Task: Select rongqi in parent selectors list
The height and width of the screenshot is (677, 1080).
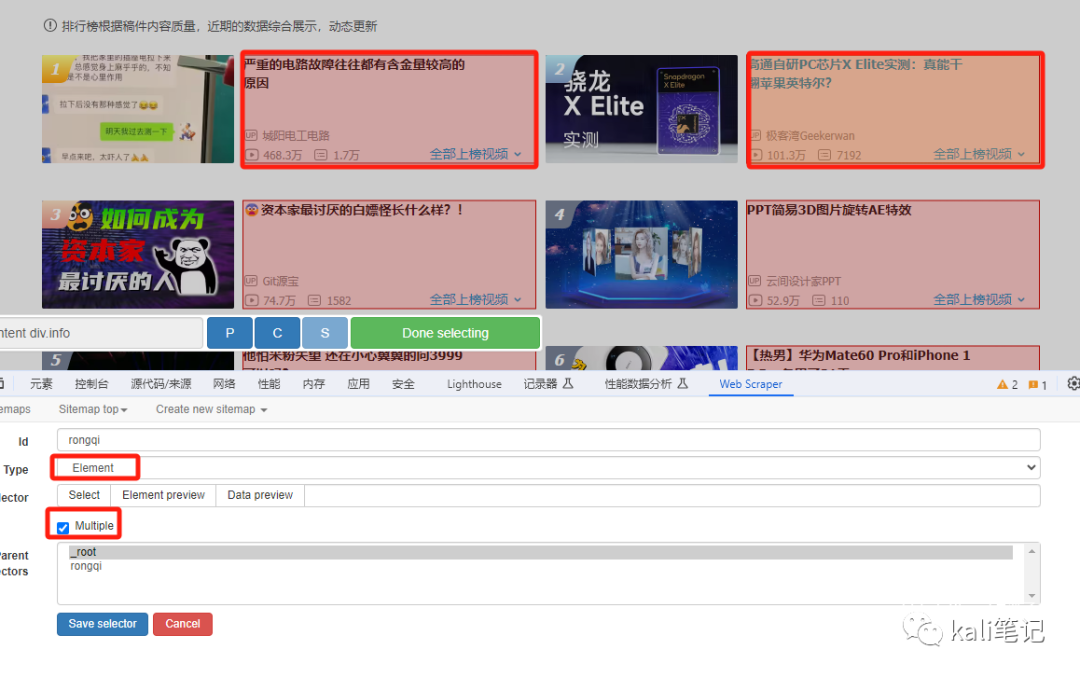Action: [x=541, y=566]
